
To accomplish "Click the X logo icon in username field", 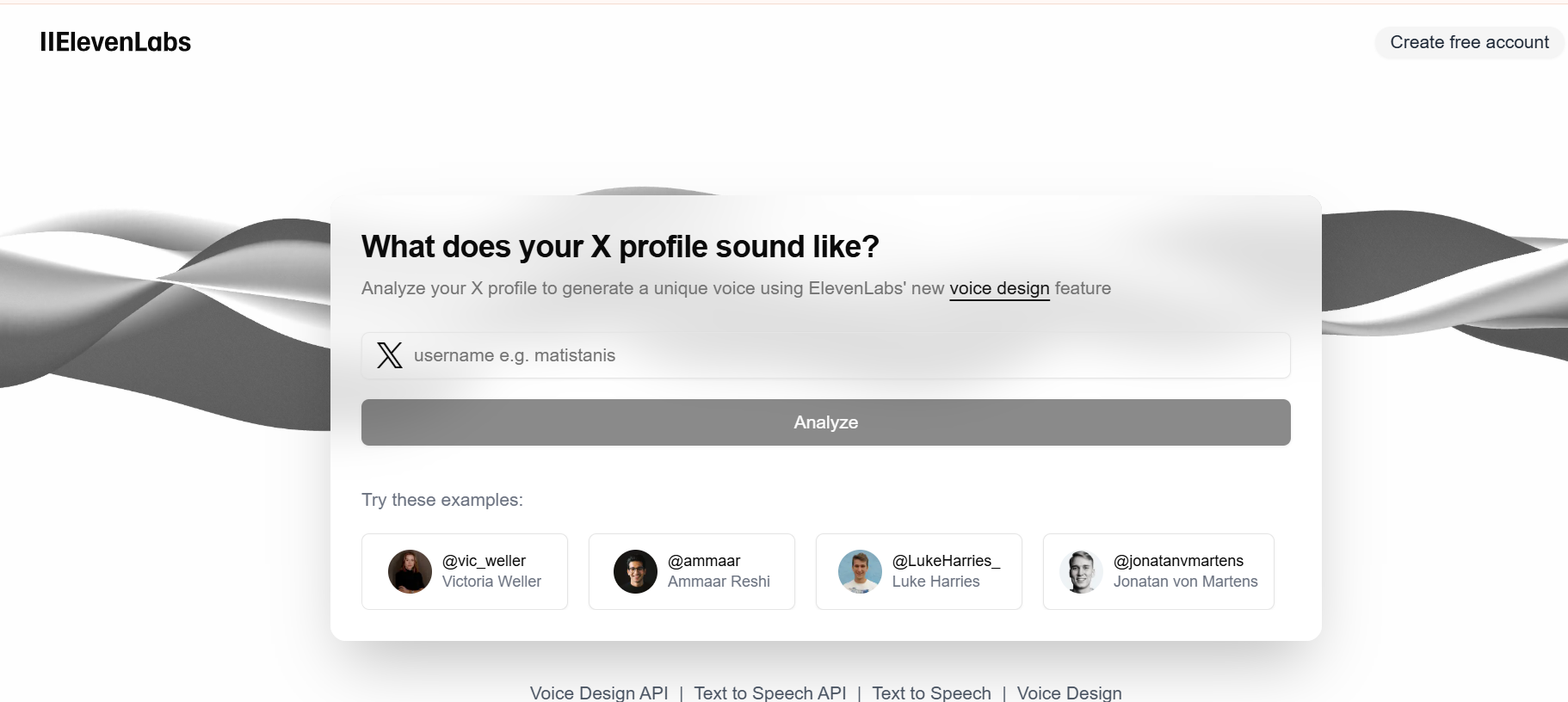I will click(390, 355).
